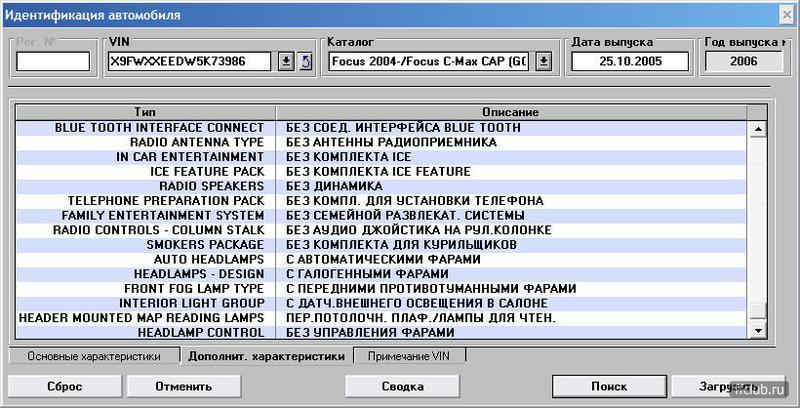Click the list scrollbar thumb
The width and height of the screenshot is (800, 408).
click(758, 310)
